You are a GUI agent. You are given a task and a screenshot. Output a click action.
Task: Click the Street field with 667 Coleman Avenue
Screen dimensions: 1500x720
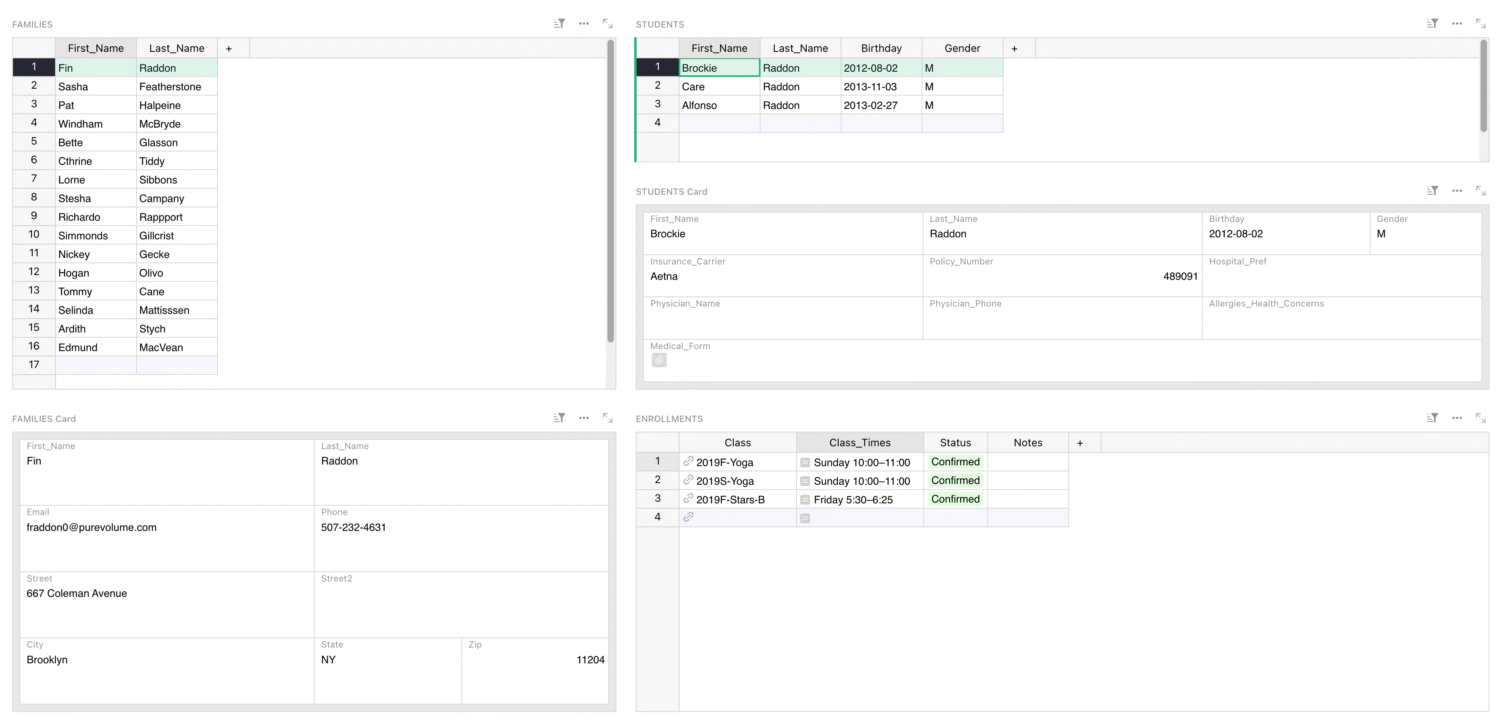tap(167, 604)
